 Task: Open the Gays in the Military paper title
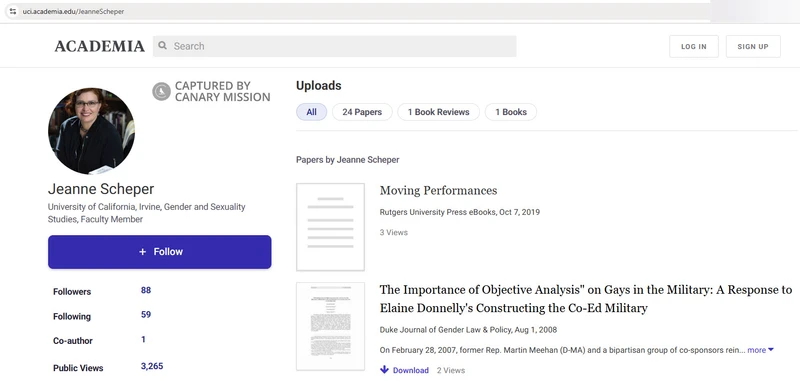pyautogui.click(x=586, y=299)
